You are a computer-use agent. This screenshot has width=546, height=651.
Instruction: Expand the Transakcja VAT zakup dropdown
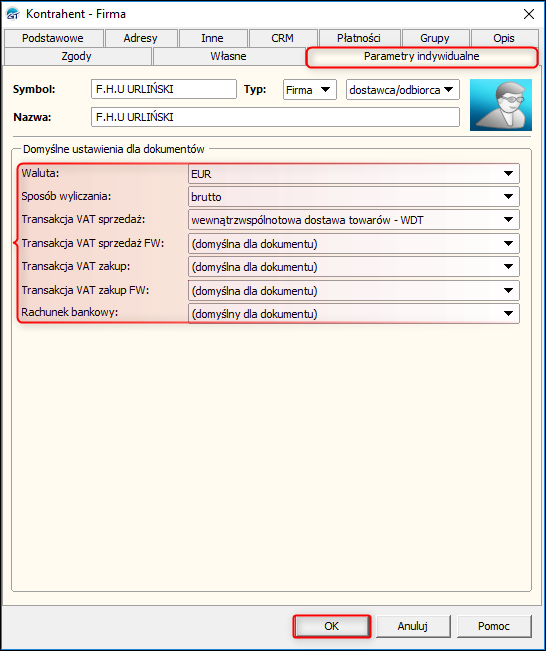click(x=354, y=267)
